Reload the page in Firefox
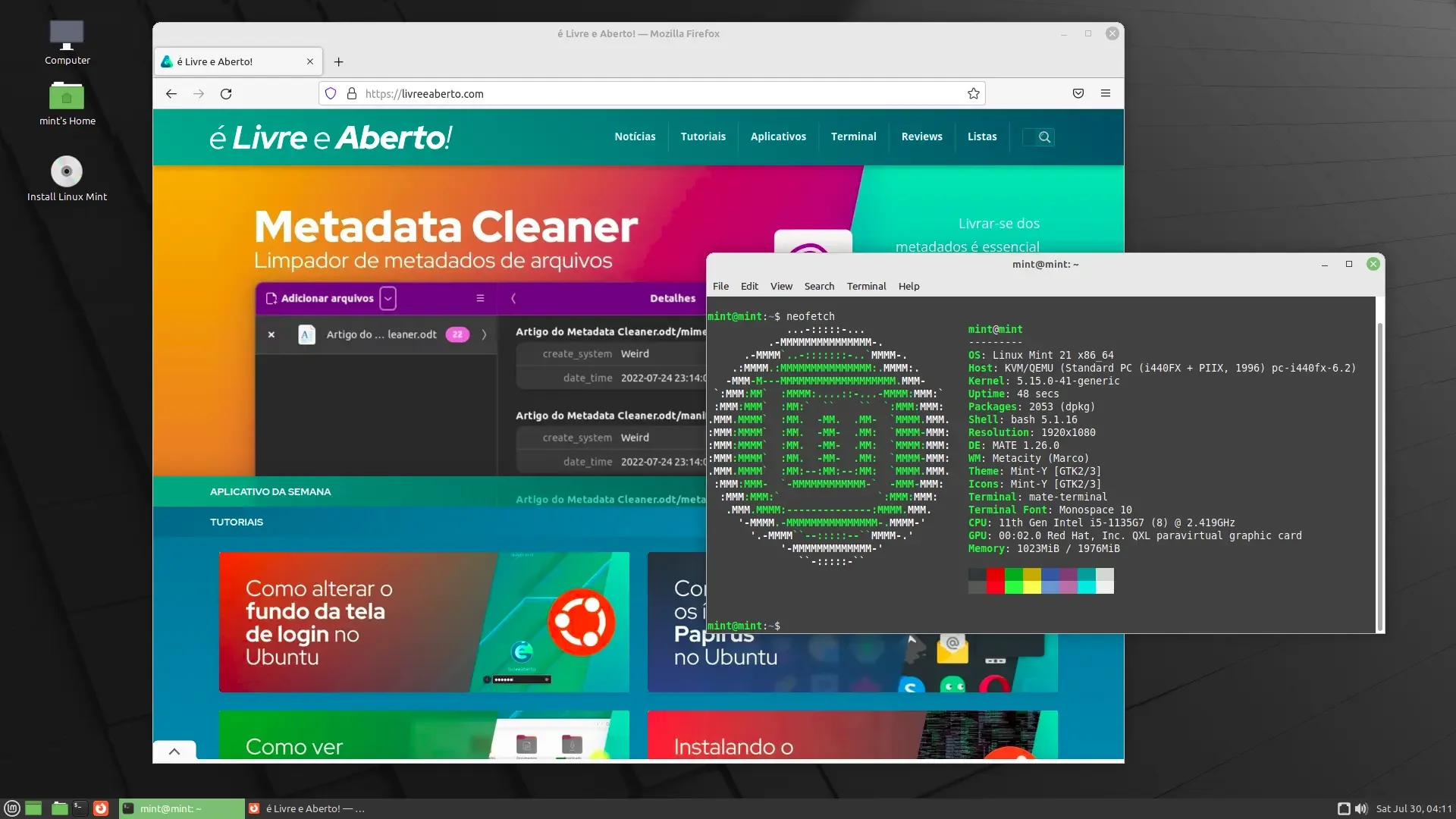 (226, 94)
